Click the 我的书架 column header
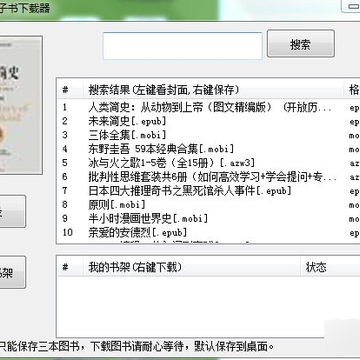 pyautogui.click(x=192, y=267)
